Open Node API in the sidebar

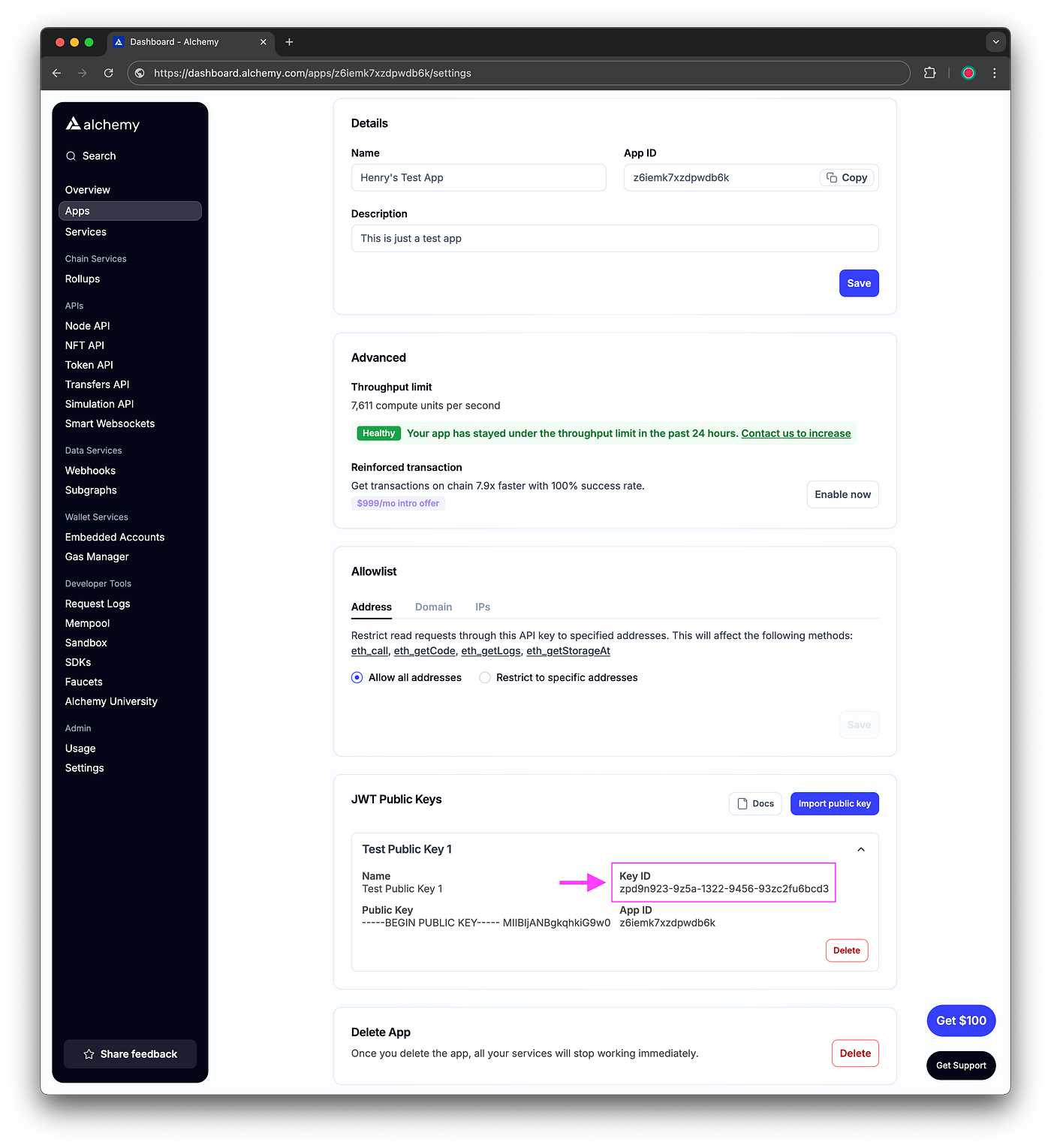point(88,326)
